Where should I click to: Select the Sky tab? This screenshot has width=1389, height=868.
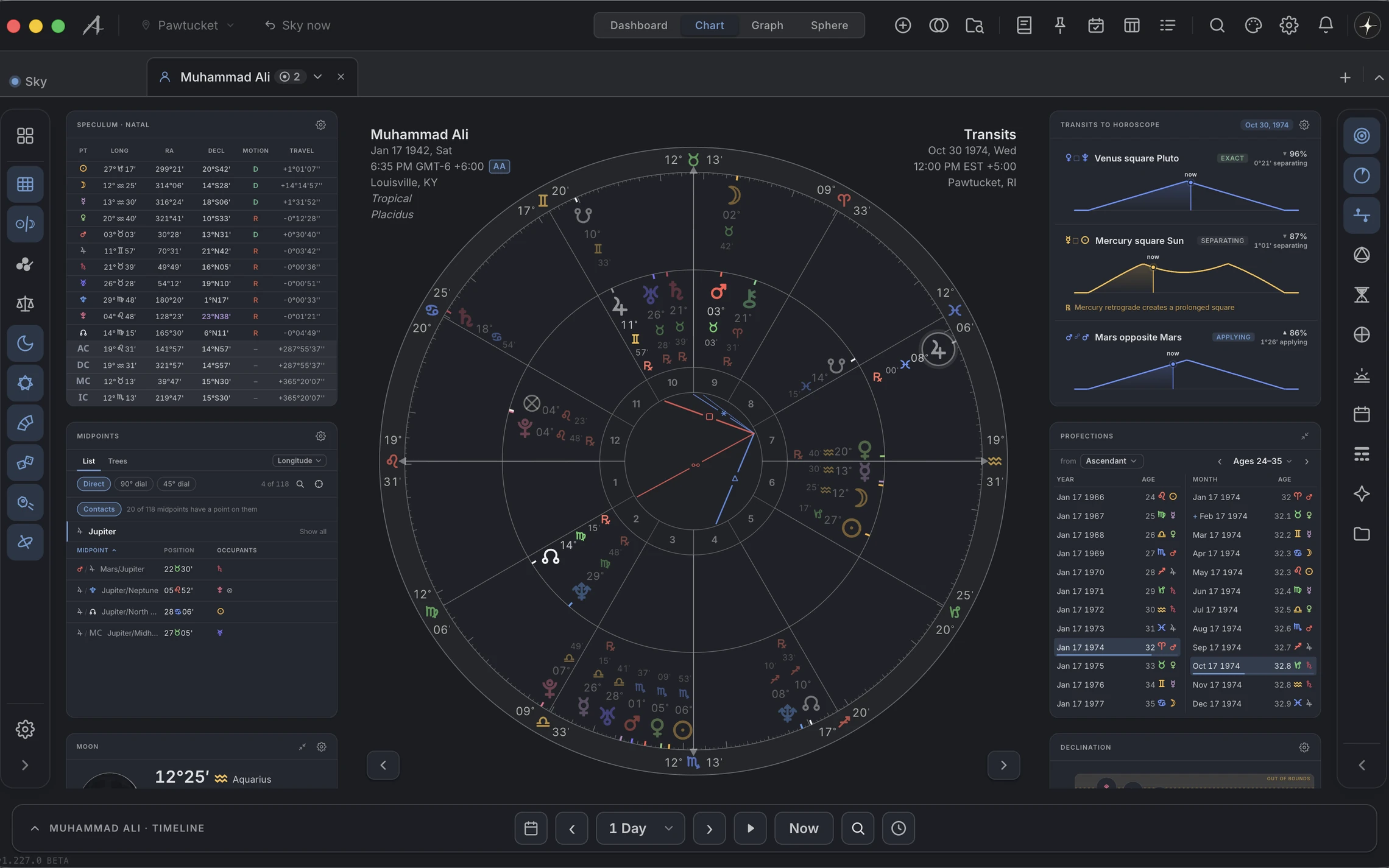click(29, 81)
